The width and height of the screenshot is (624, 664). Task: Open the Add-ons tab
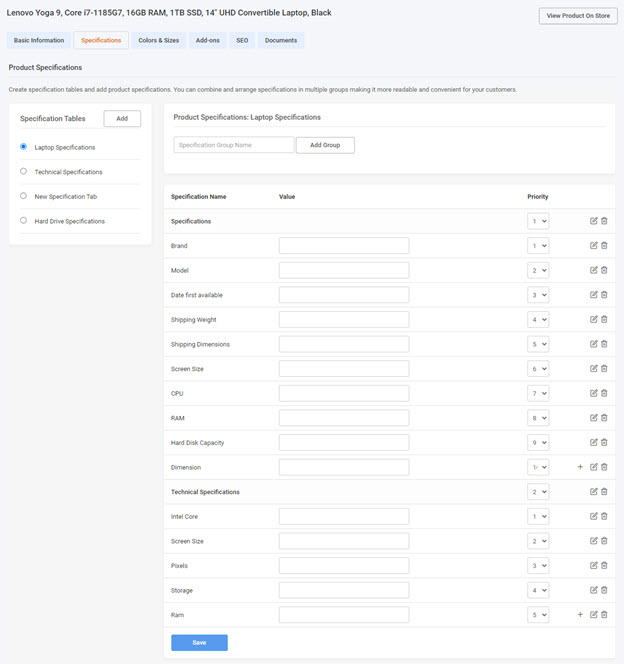point(208,40)
